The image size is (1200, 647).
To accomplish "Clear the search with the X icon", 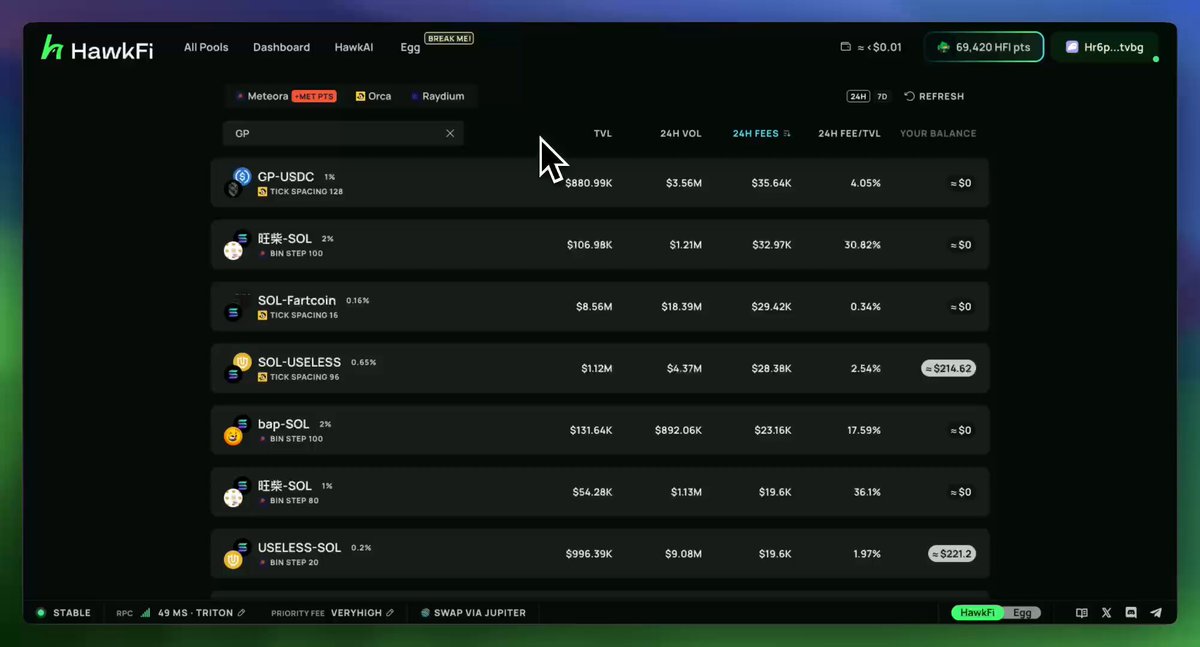I will pyautogui.click(x=450, y=133).
